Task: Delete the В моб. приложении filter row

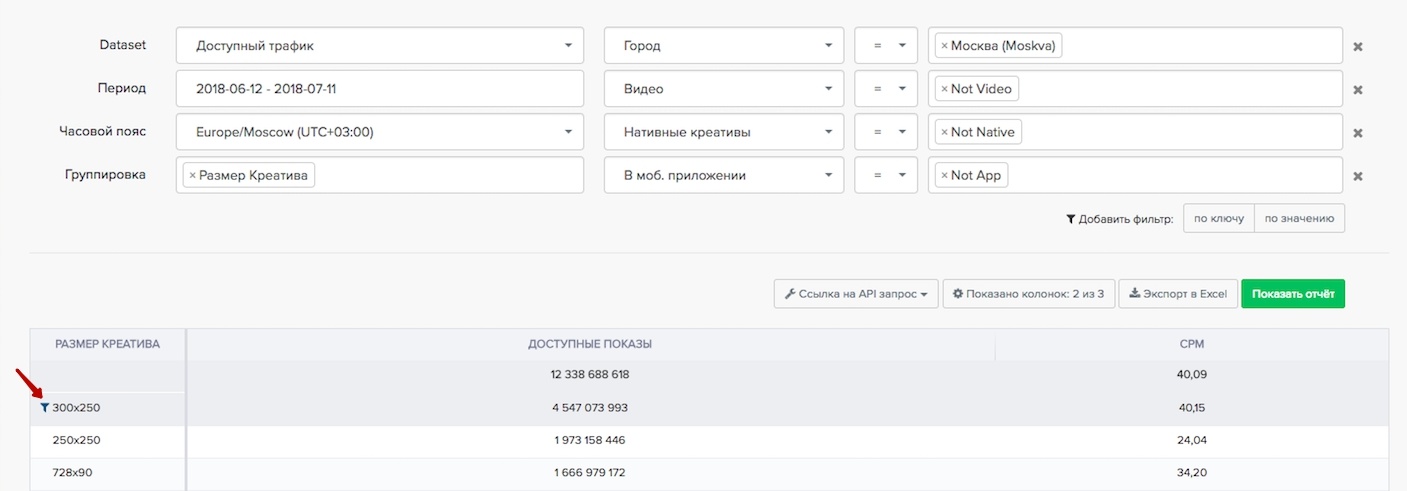Action: click(1358, 176)
